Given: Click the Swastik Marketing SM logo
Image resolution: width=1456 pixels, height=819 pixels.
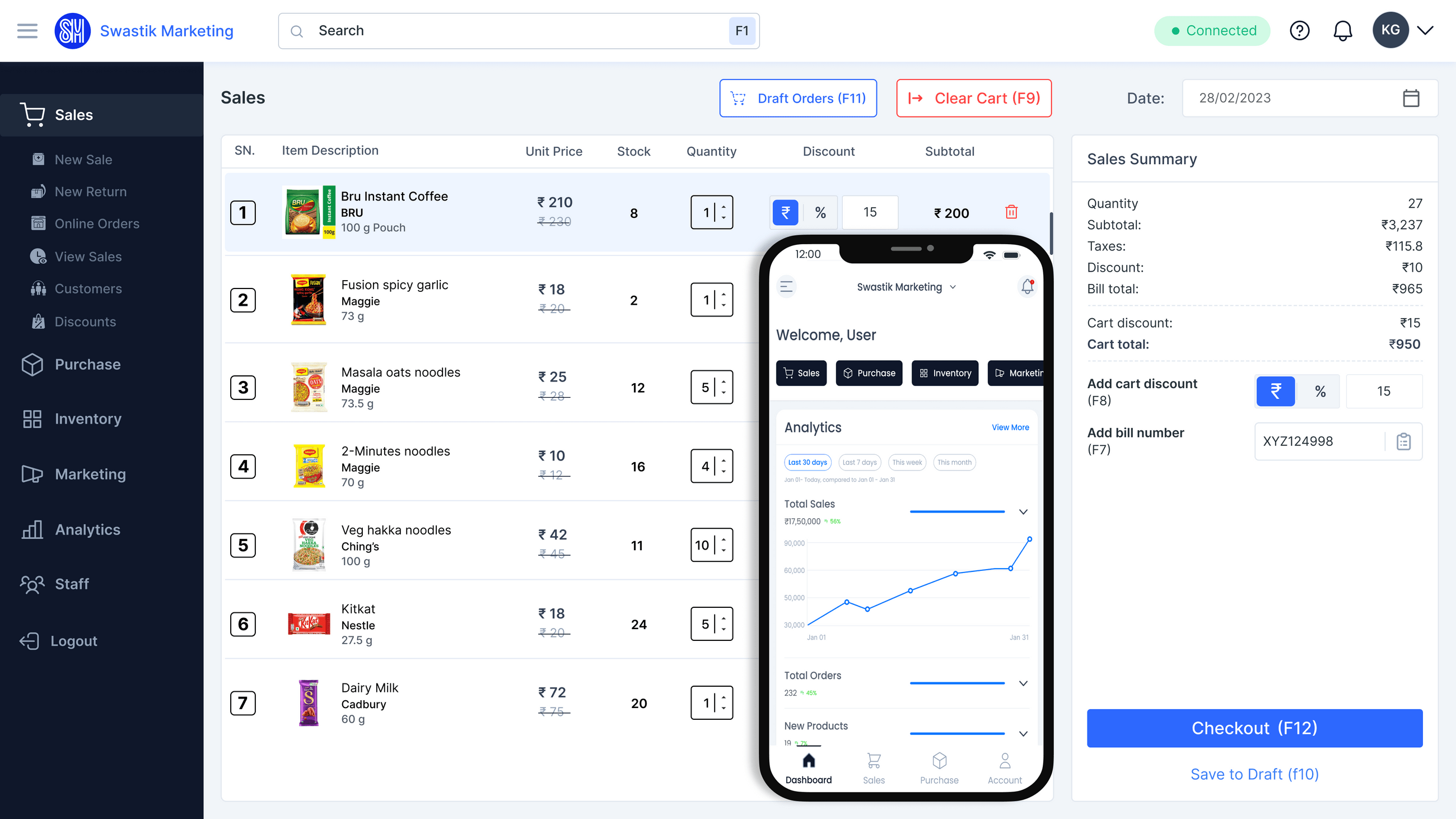Looking at the screenshot, I should click(72, 30).
